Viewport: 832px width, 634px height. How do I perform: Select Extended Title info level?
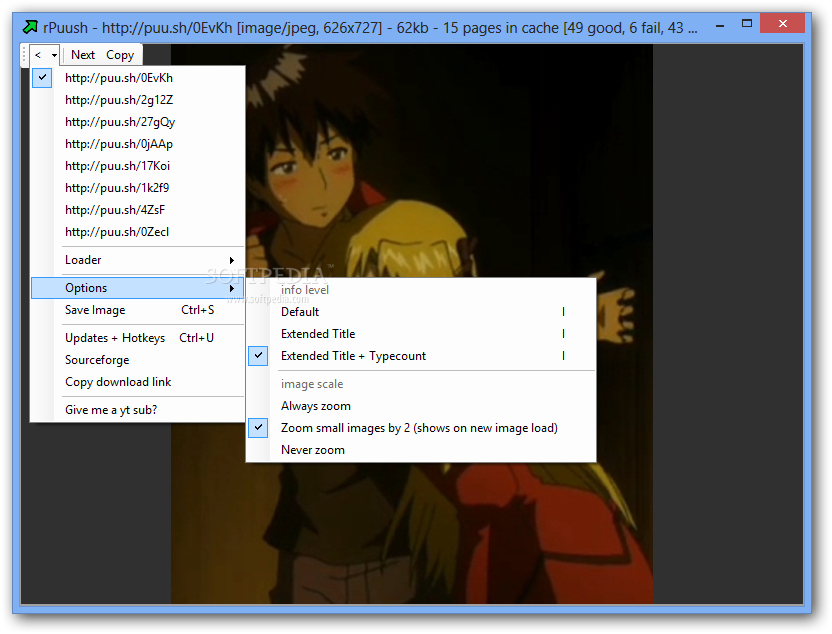[421, 334]
